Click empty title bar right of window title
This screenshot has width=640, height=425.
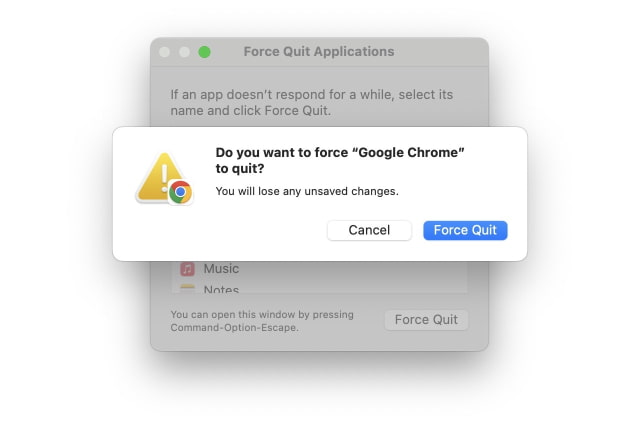(440, 52)
